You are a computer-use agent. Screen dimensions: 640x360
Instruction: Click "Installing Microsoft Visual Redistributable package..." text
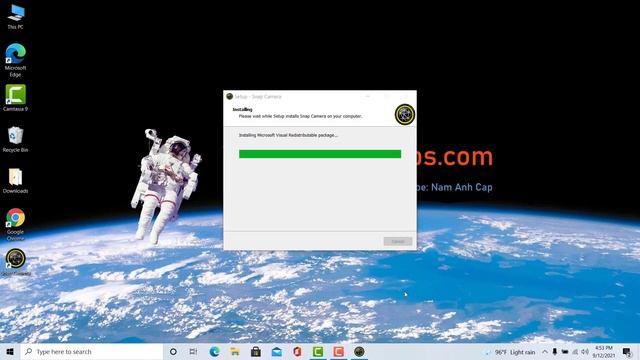(288, 135)
